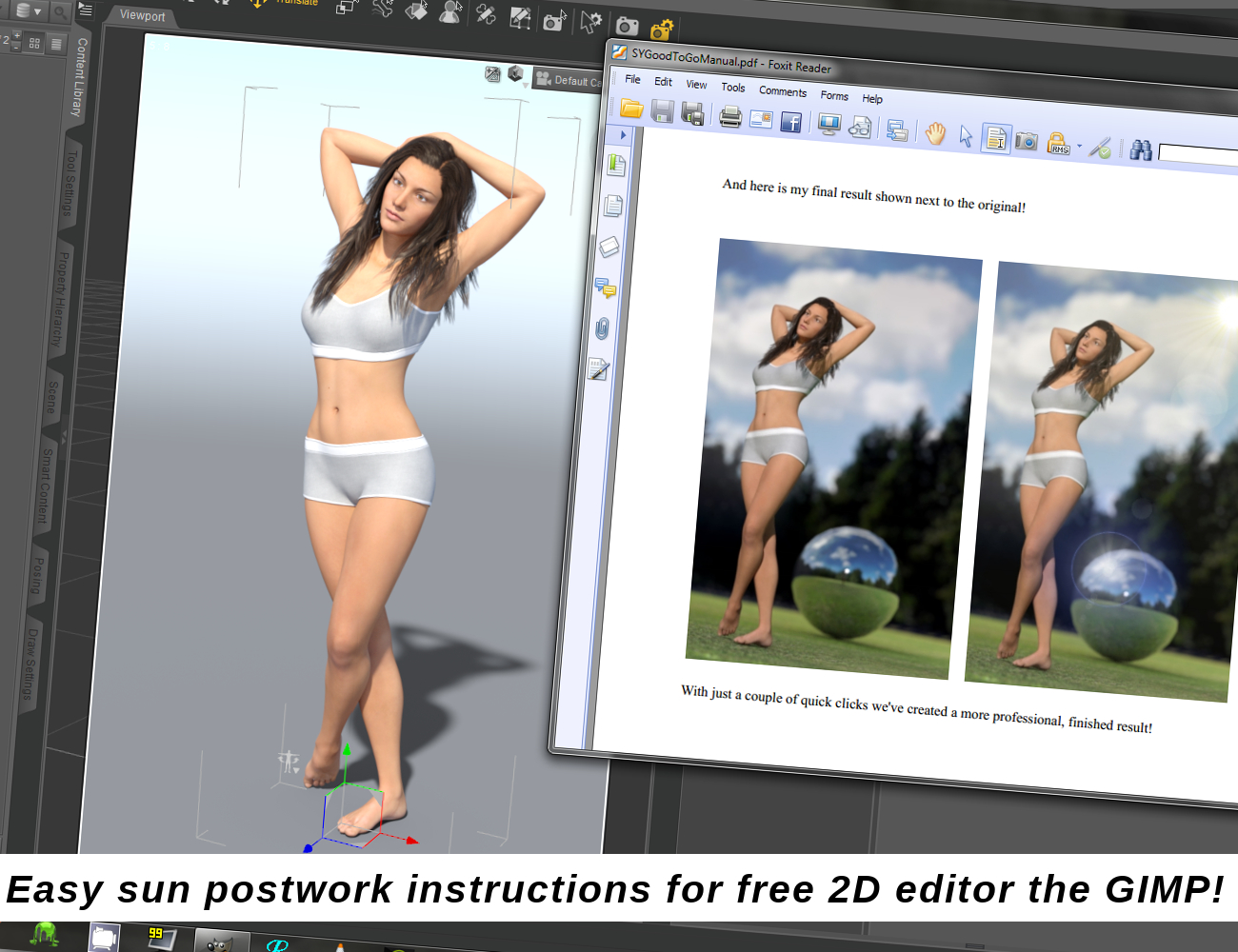Click the Print icon in Foxit Reader

coord(730,117)
